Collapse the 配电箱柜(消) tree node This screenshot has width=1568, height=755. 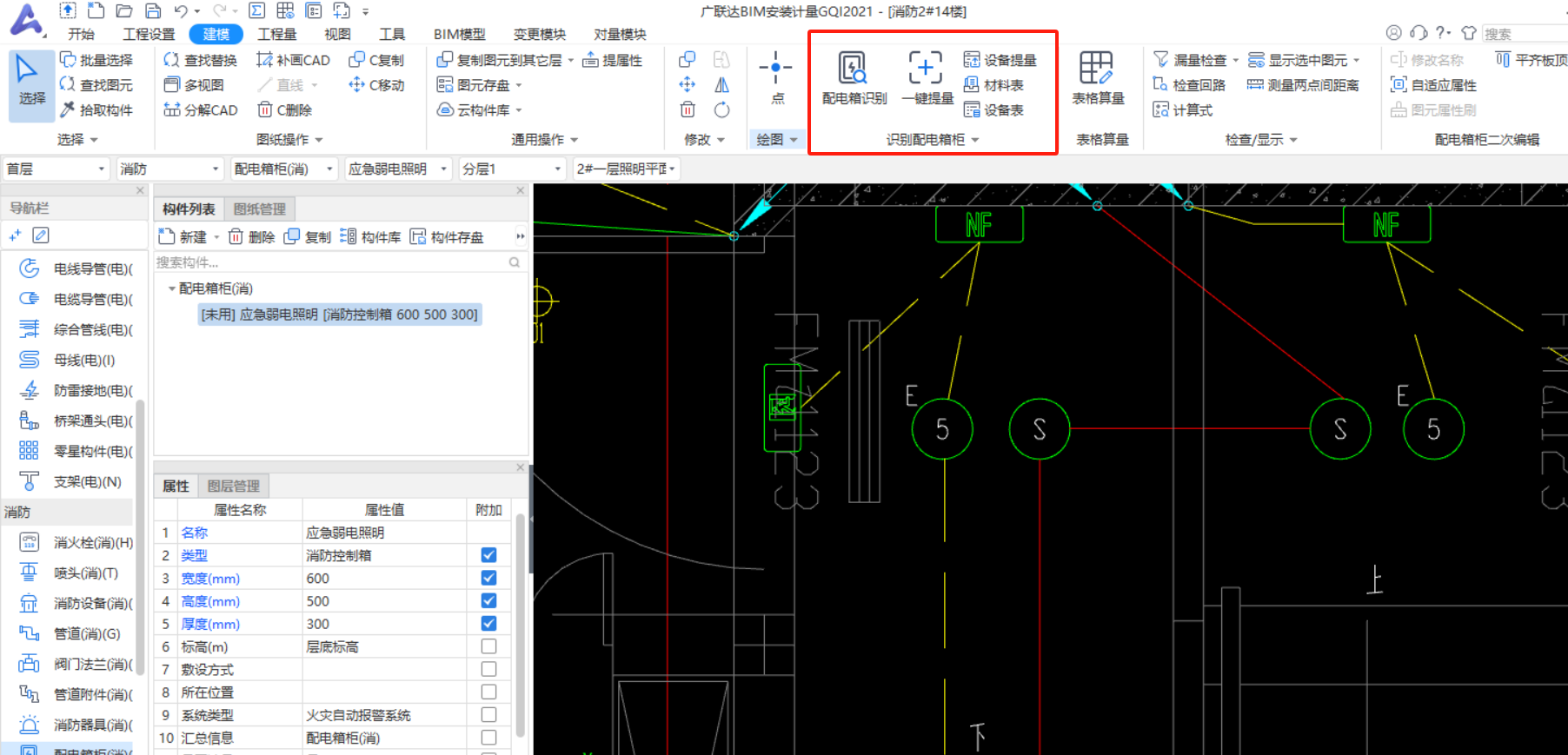tap(172, 288)
